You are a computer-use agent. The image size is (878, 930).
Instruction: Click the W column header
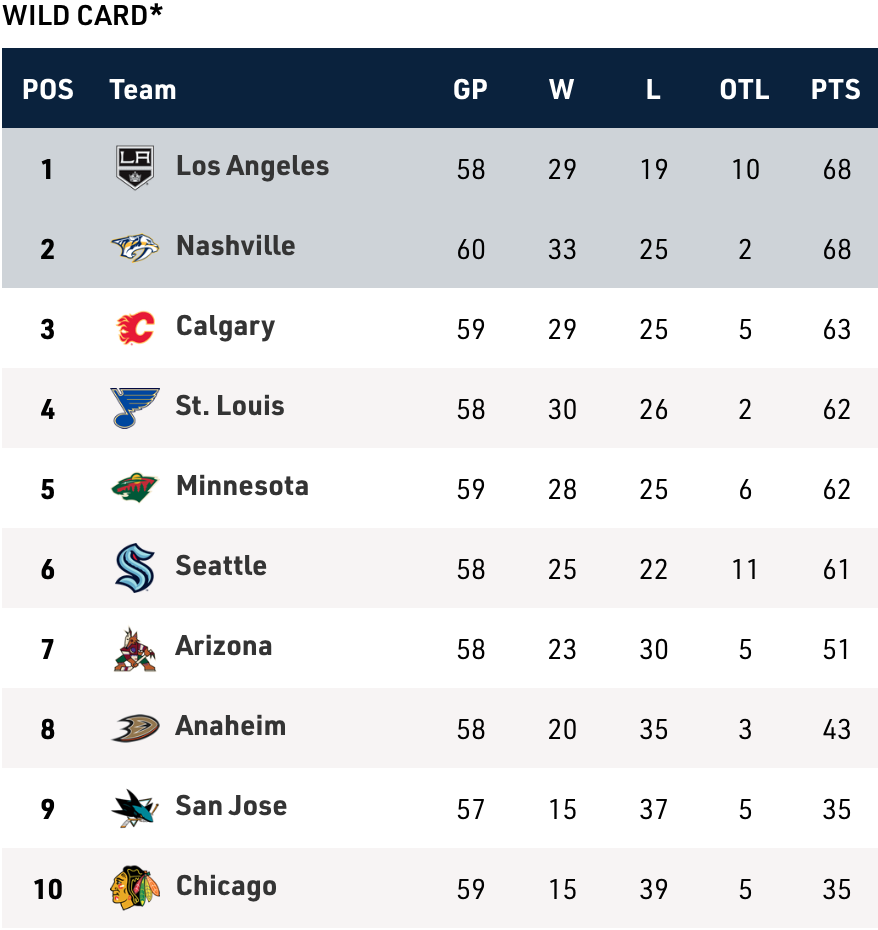[561, 89]
